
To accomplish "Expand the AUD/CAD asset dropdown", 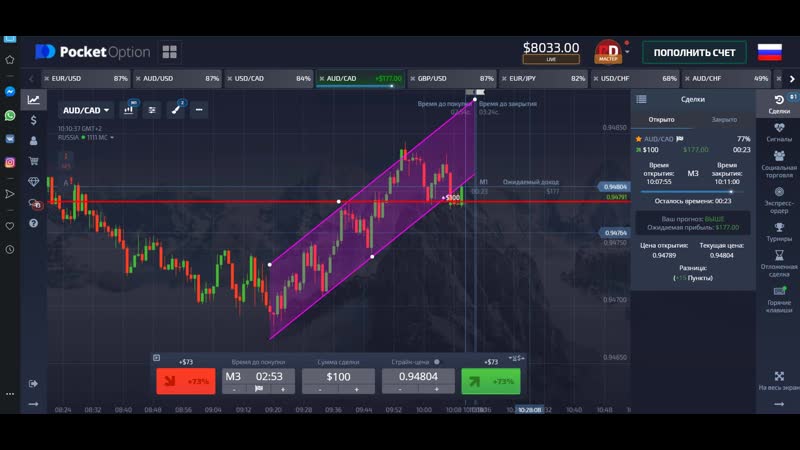I will click(86, 110).
